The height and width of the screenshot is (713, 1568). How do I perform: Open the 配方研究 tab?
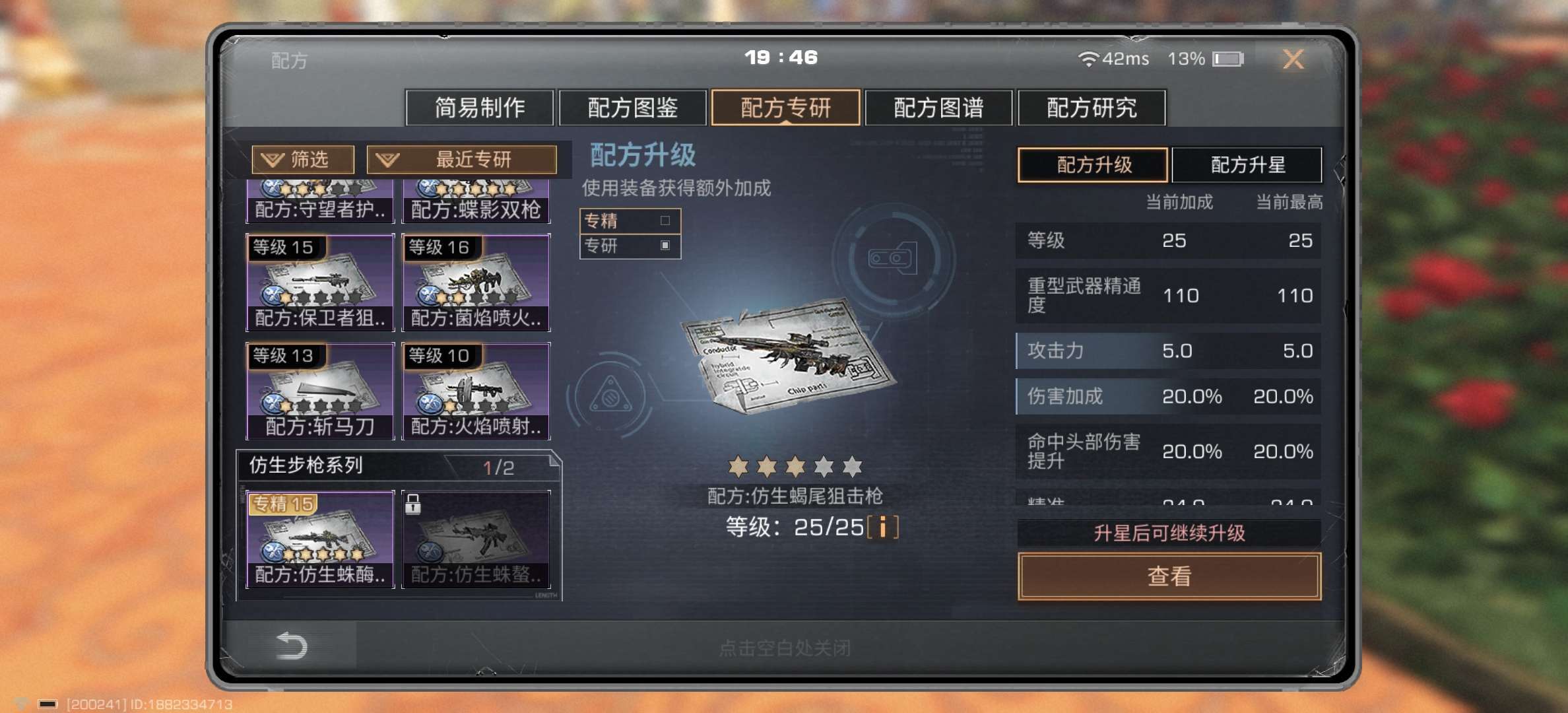(x=1092, y=108)
